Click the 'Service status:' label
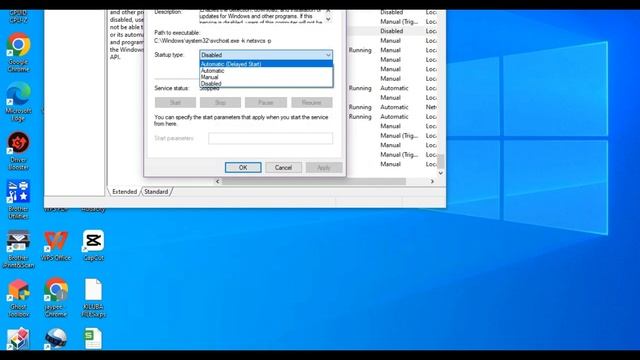This screenshot has width=640, height=360. pyautogui.click(x=171, y=88)
